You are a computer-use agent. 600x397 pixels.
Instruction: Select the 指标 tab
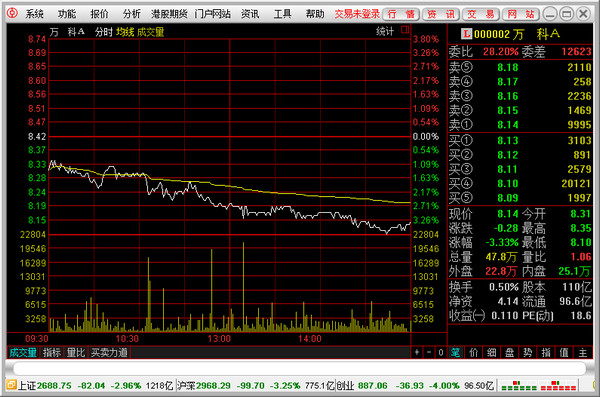pos(52,353)
